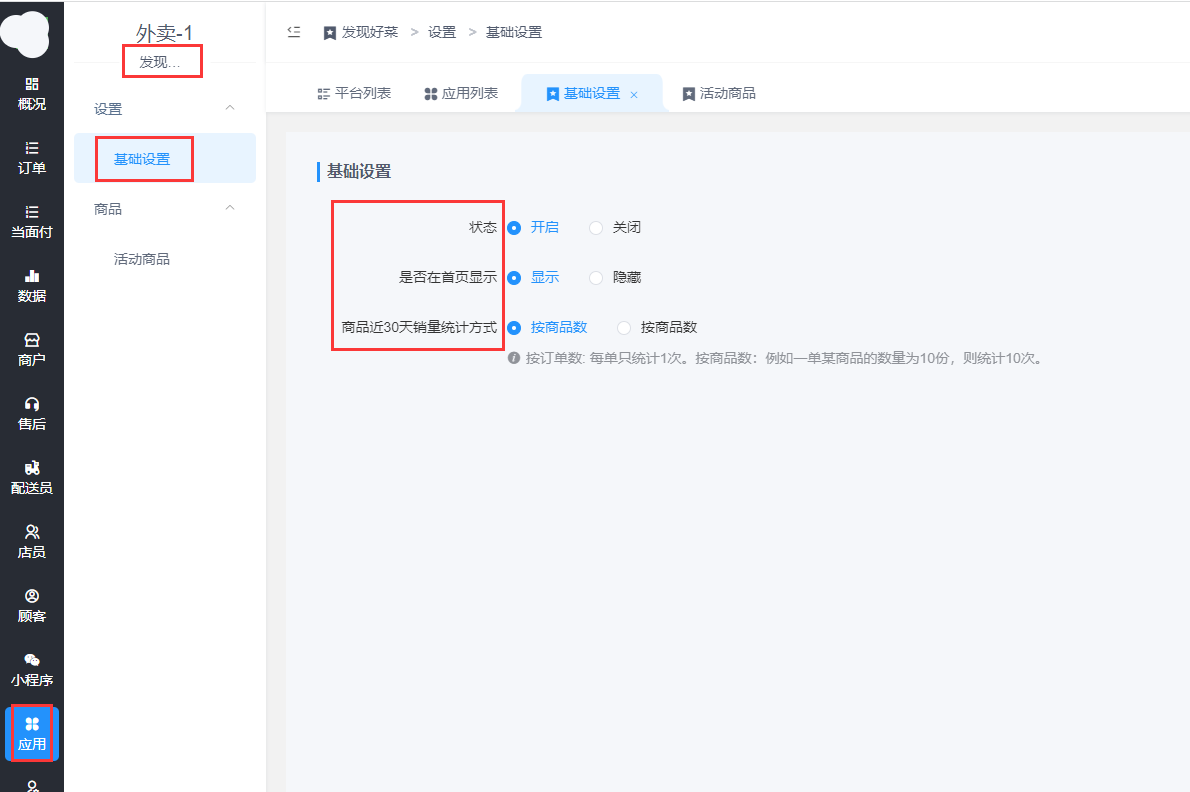Click the 商品近30天销量统计方式 label
This screenshot has width=1190, height=792.
point(419,327)
